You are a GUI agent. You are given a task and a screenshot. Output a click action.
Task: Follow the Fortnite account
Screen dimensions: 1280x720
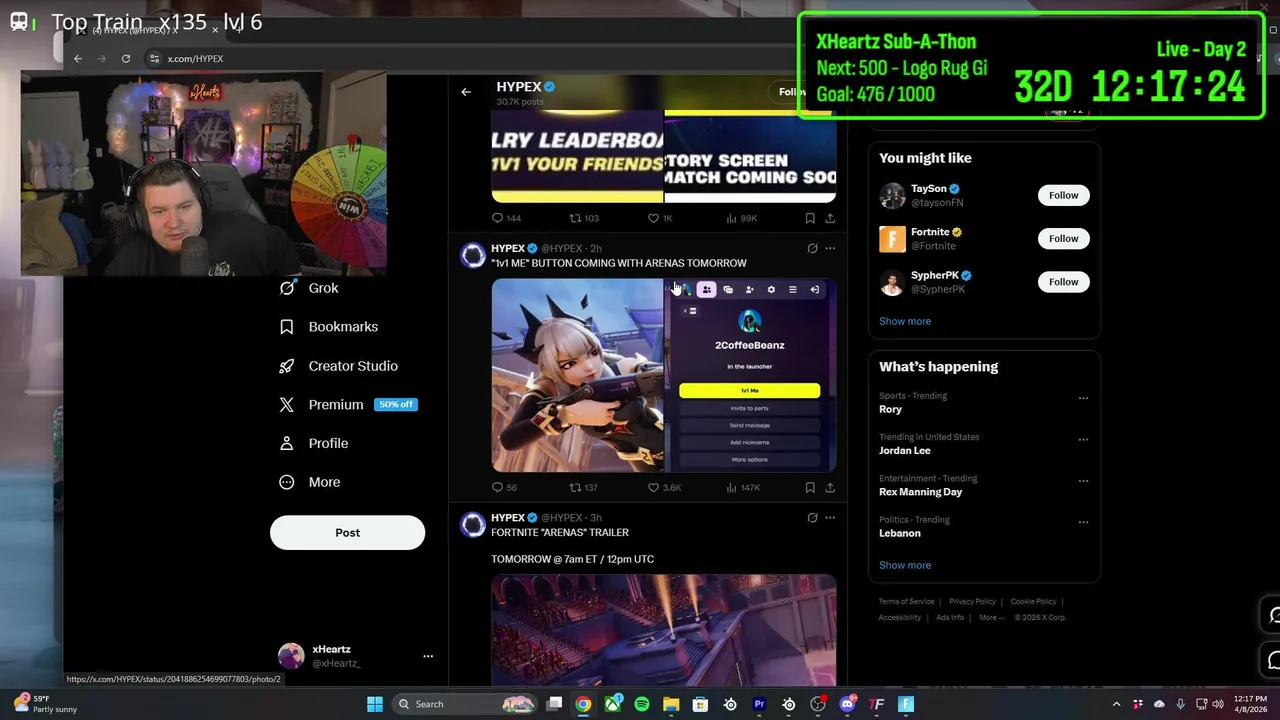tap(1064, 239)
